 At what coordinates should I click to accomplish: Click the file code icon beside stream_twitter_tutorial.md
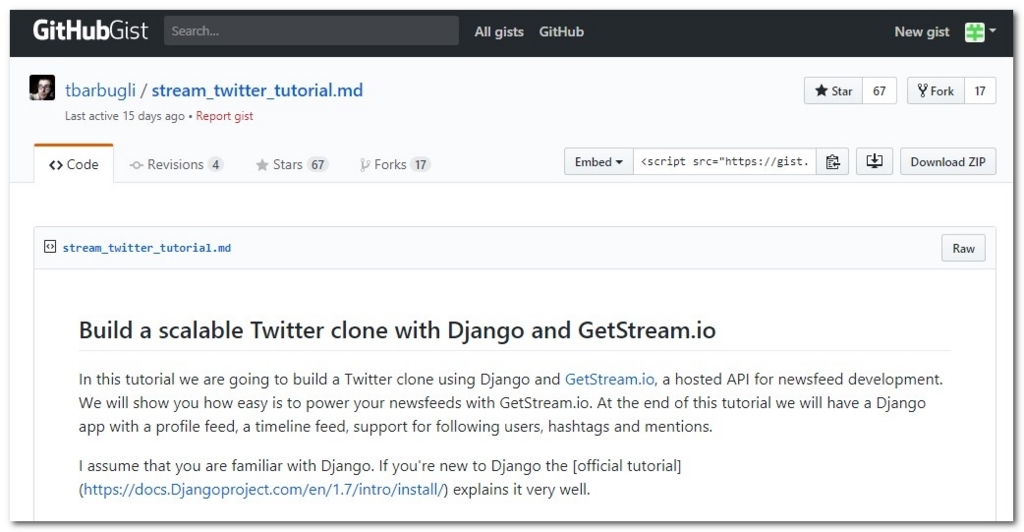click(x=50, y=247)
